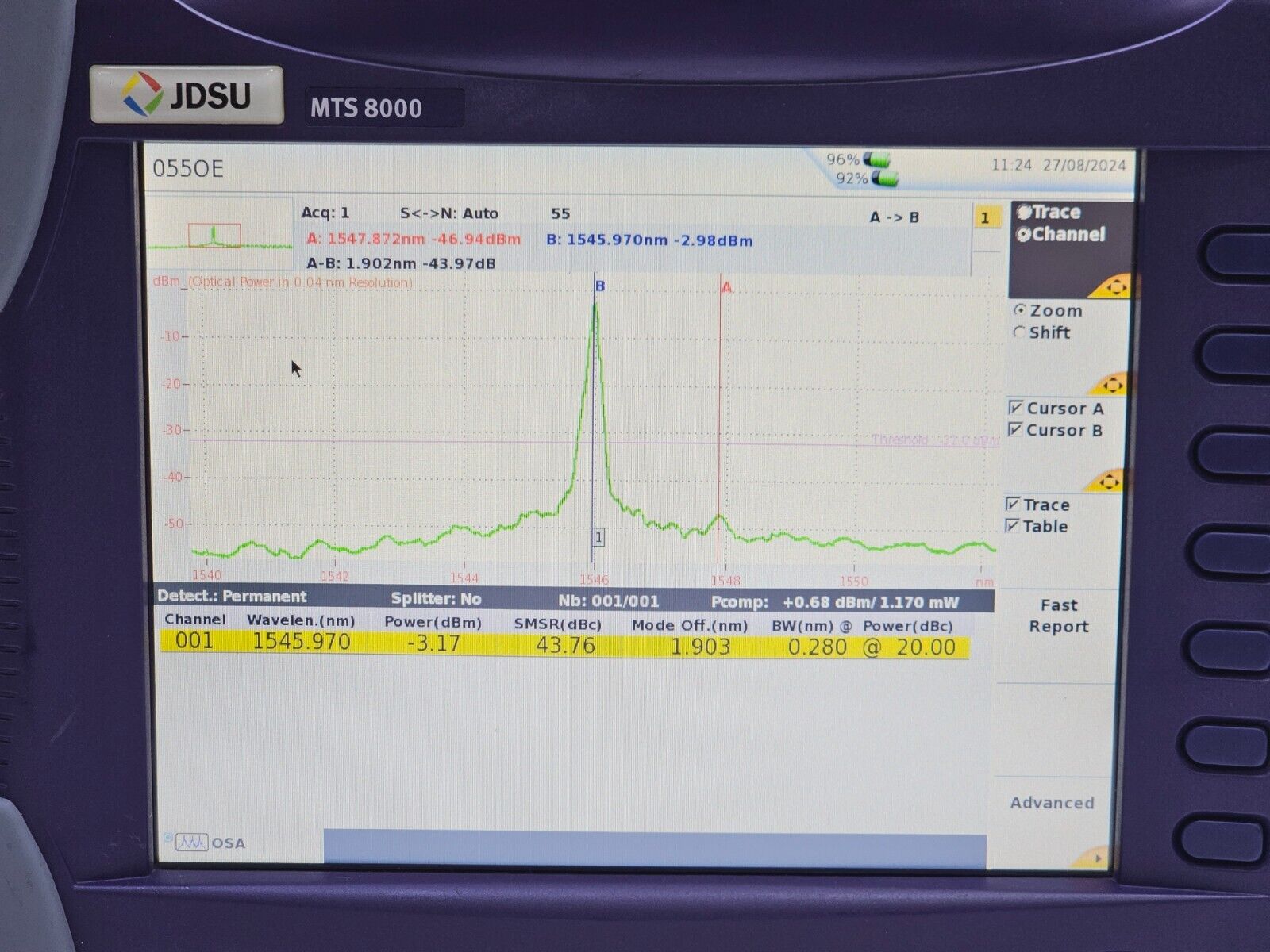Open the Acq: 1 acquisition selector
The height and width of the screenshot is (952, 1270).
click(x=325, y=214)
